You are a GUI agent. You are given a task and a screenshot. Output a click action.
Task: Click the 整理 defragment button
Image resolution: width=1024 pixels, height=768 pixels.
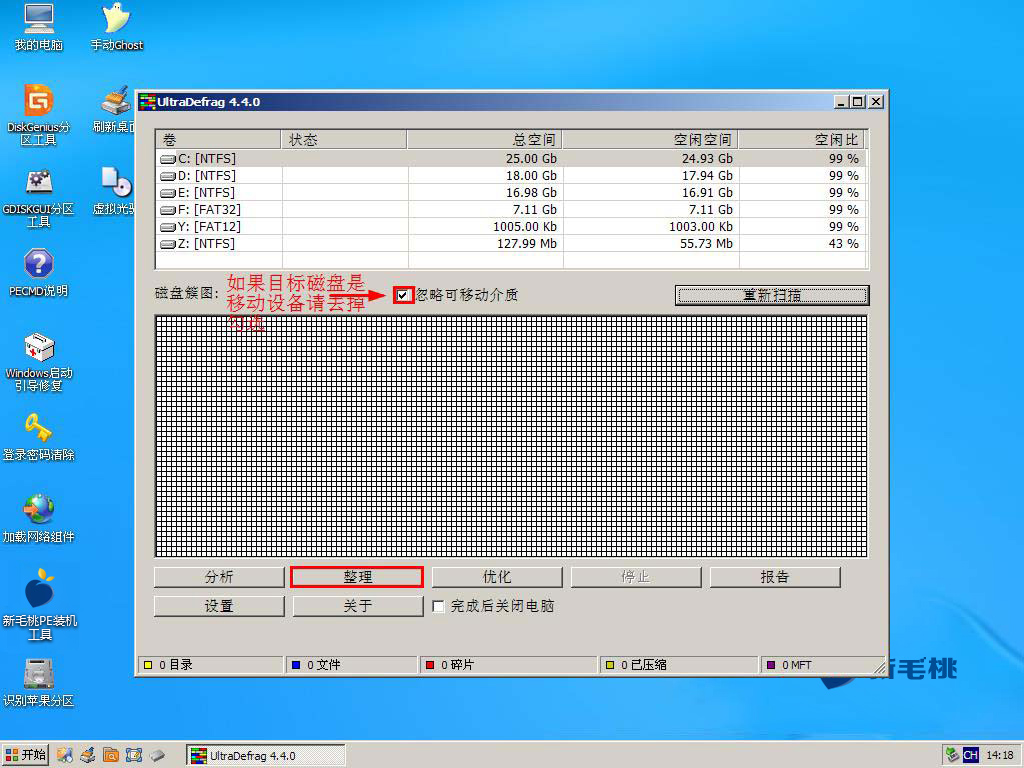[x=357, y=577]
